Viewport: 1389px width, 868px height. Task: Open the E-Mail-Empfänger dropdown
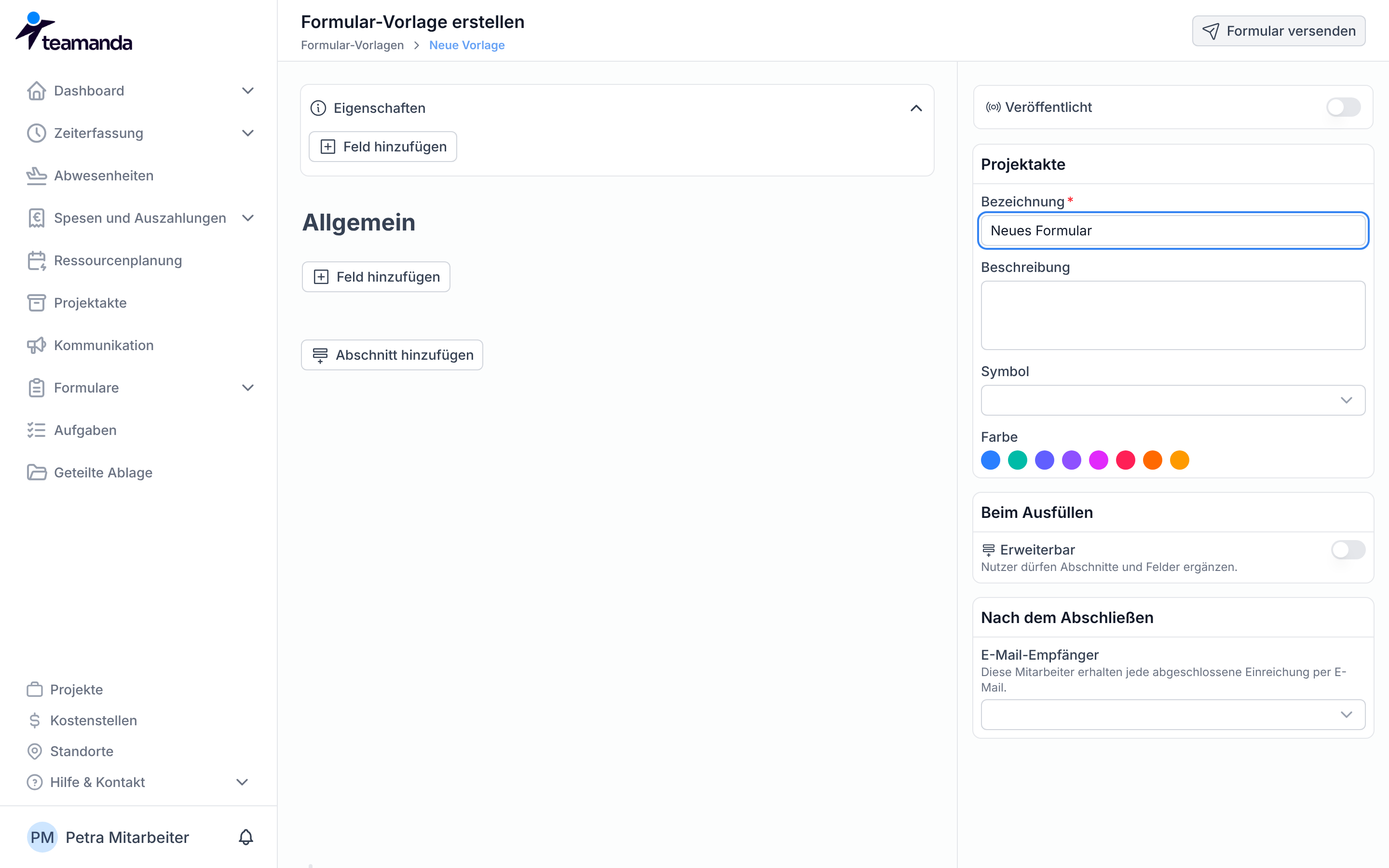(1172, 715)
